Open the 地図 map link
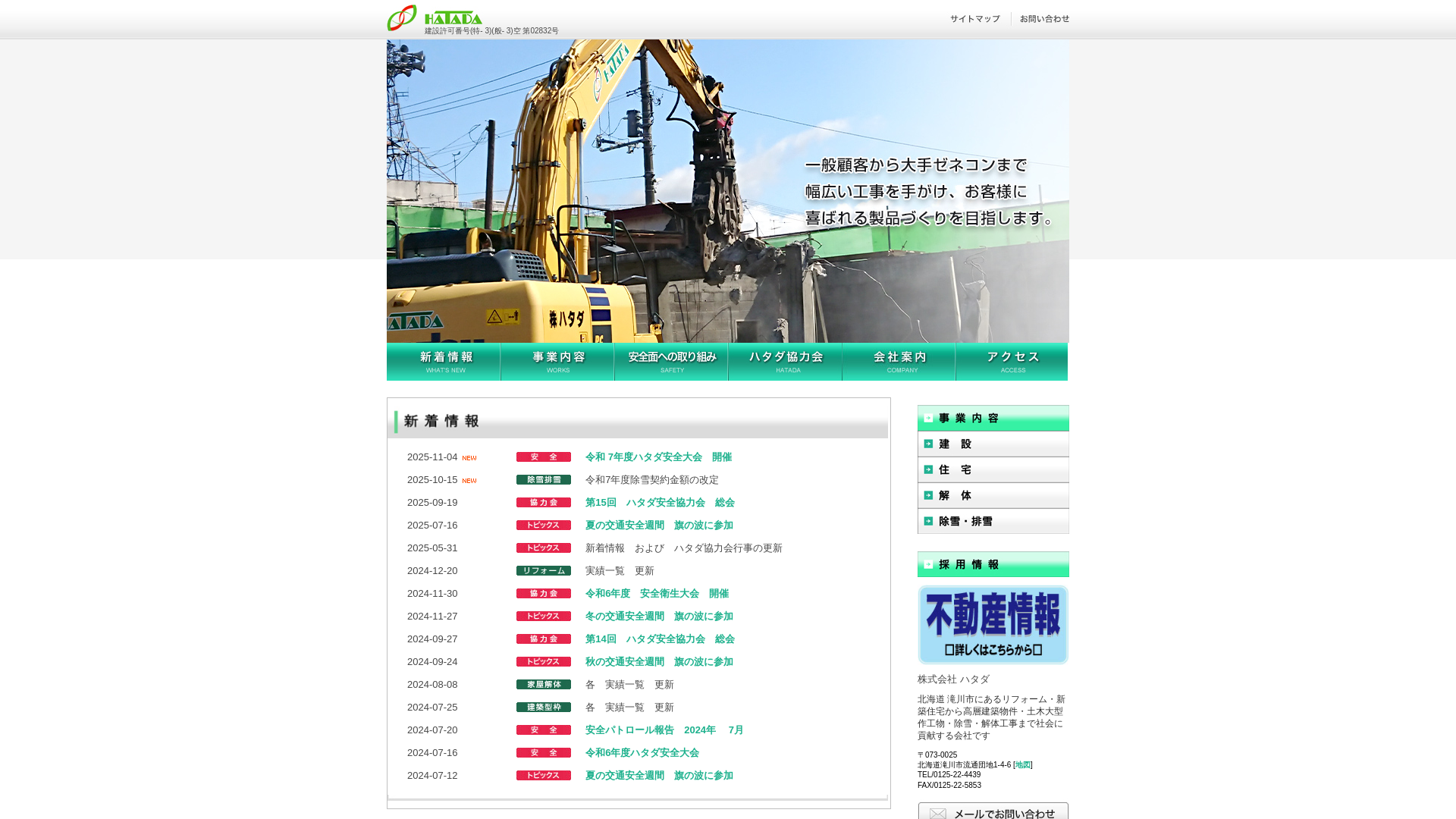Viewport: 1456px width, 819px height. [1023, 765]
